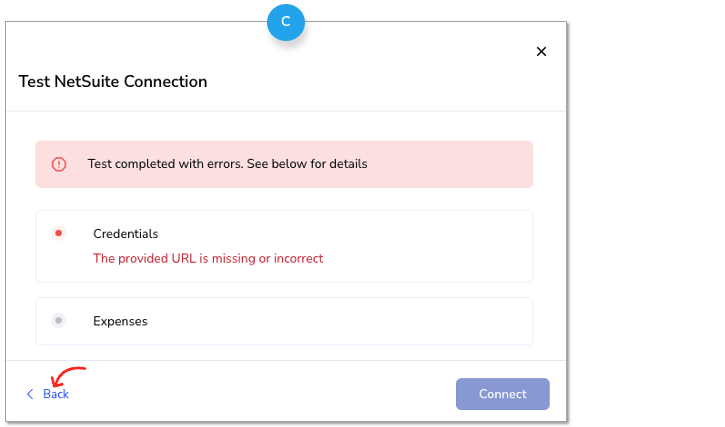Screen dimensions: 725x427
Task: Click the red error alert icon
Action: 59,164
